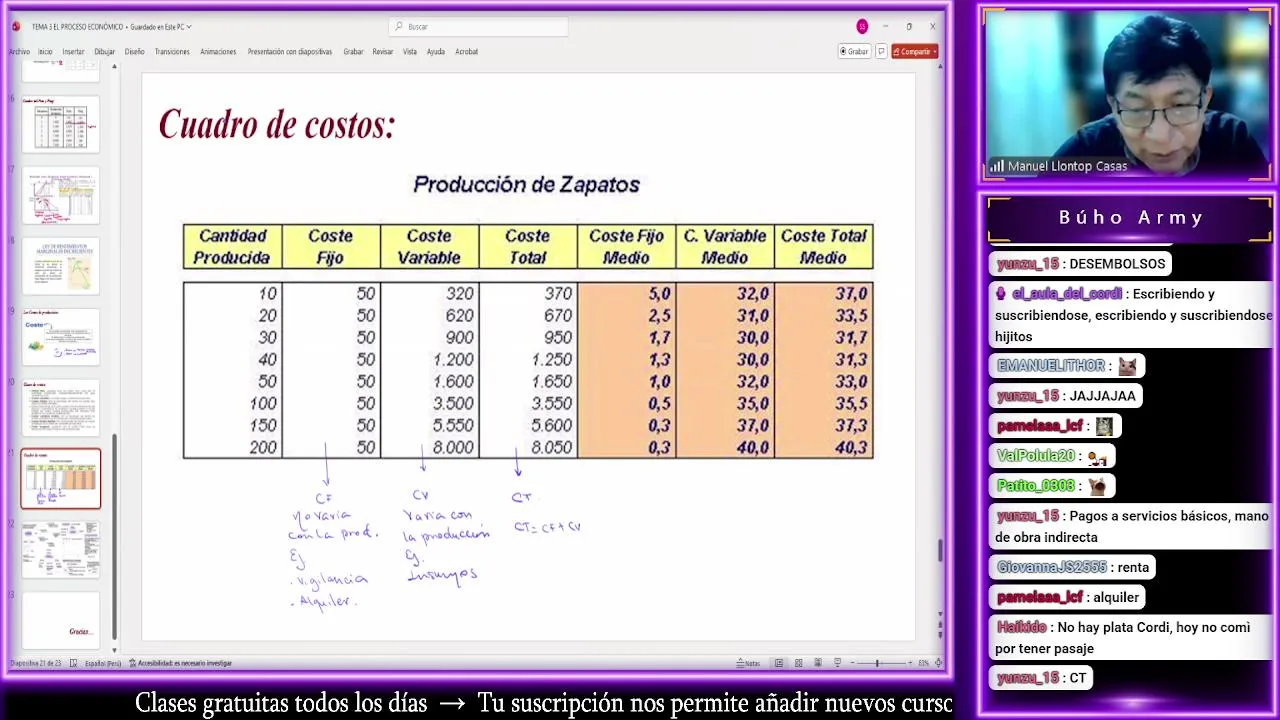Open the Vista tab
Image resolution: width=1280 pixels, height=720 pixels.
click(410, 52)
